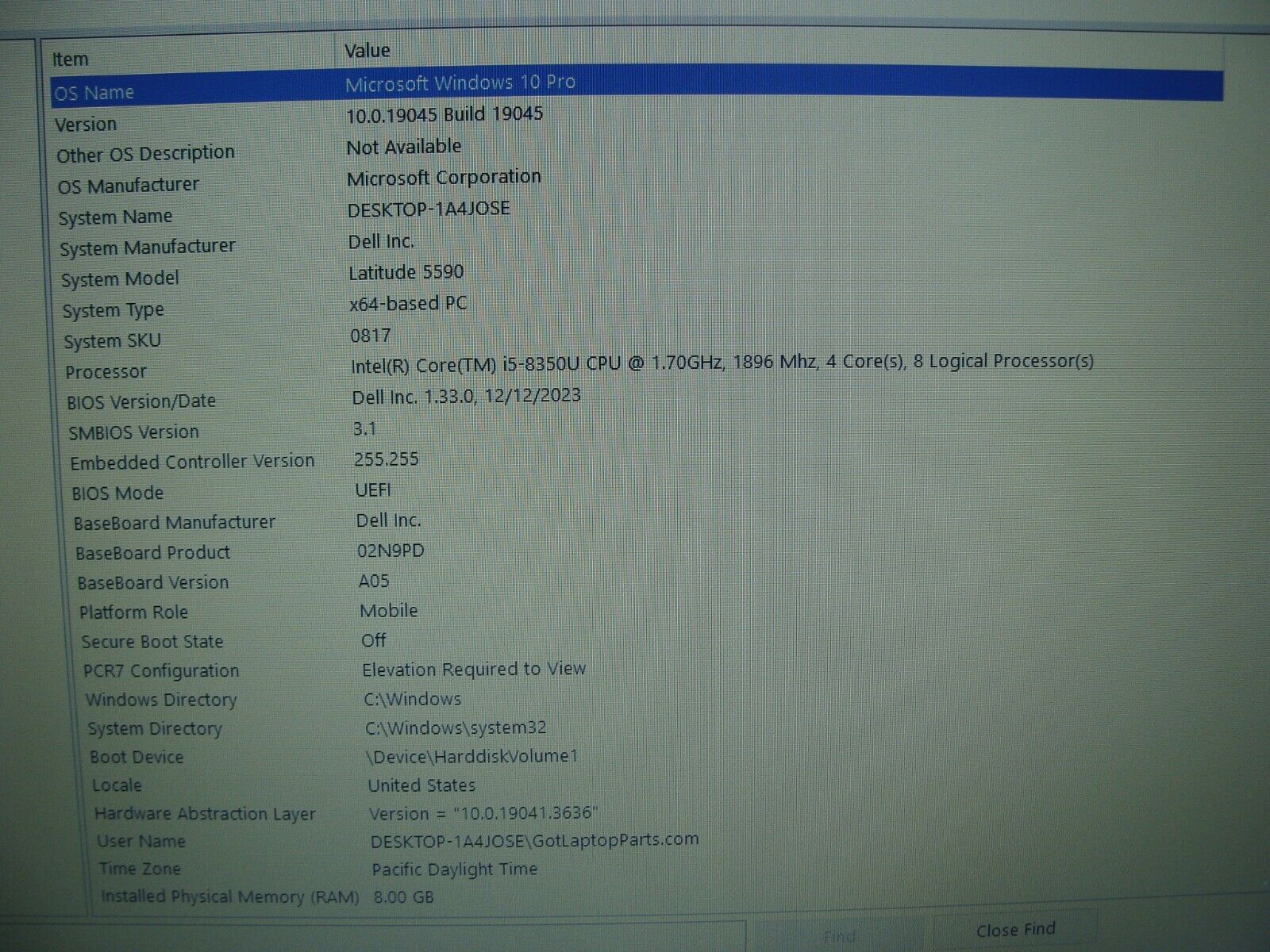Select the Time Zone row
The width and height of the screenshot is (1270, 952).
pos(140,869)
